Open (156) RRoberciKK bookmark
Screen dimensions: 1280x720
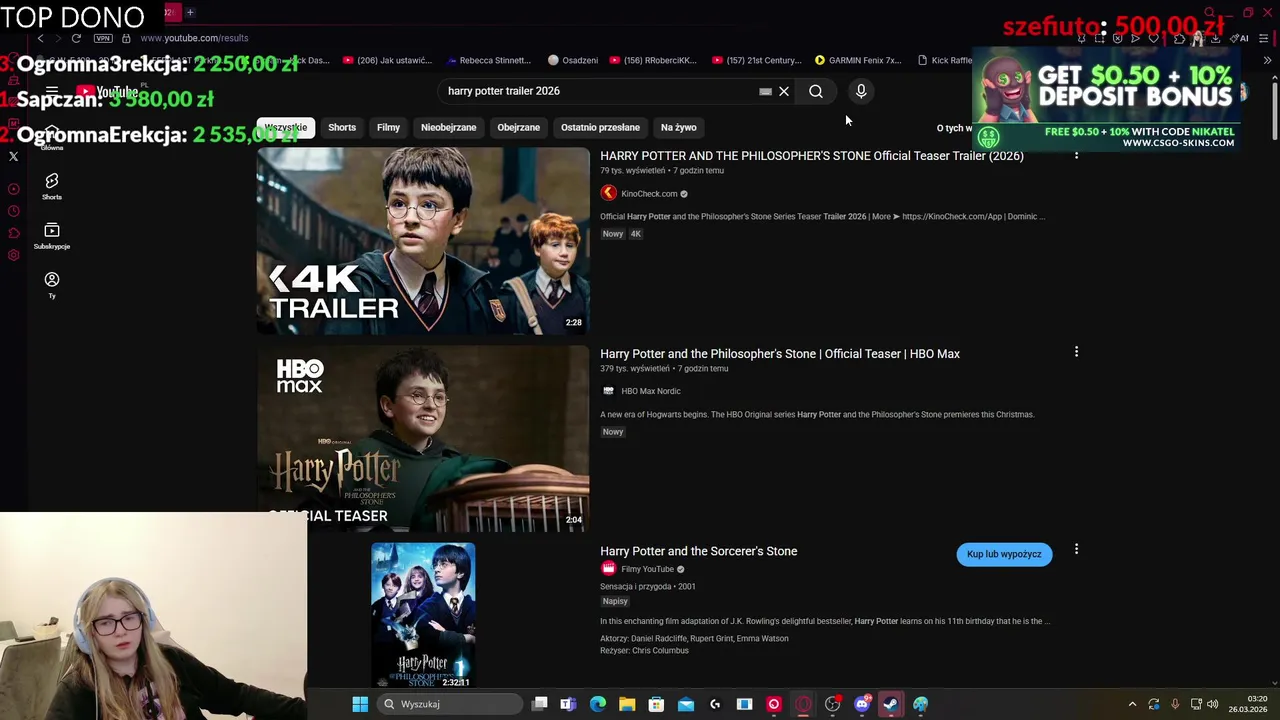click(x=653, y=60)
